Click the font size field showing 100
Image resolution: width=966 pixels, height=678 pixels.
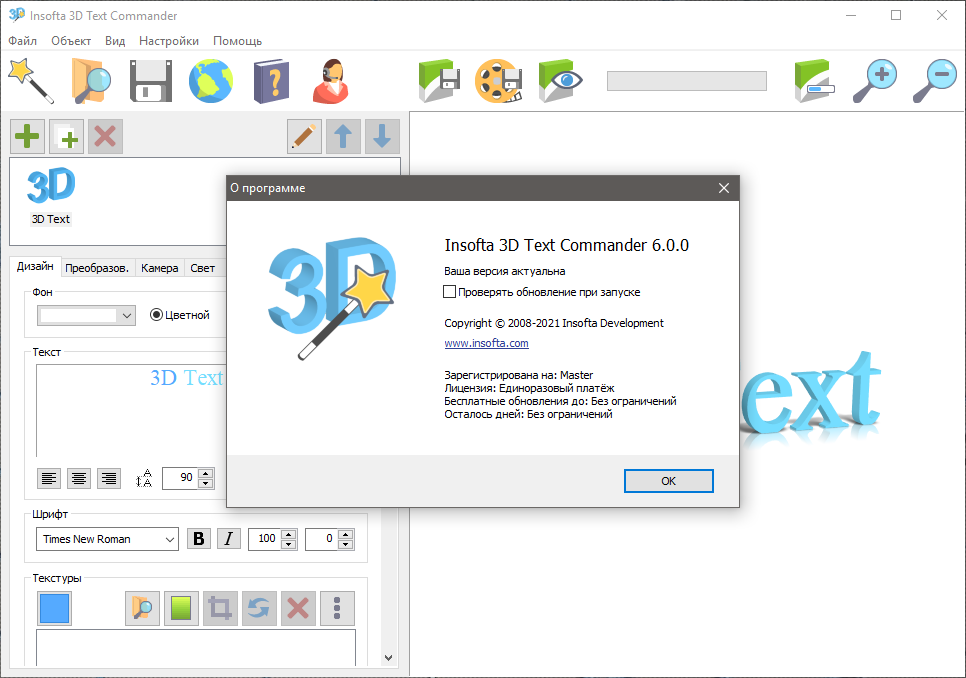(264, 539)
